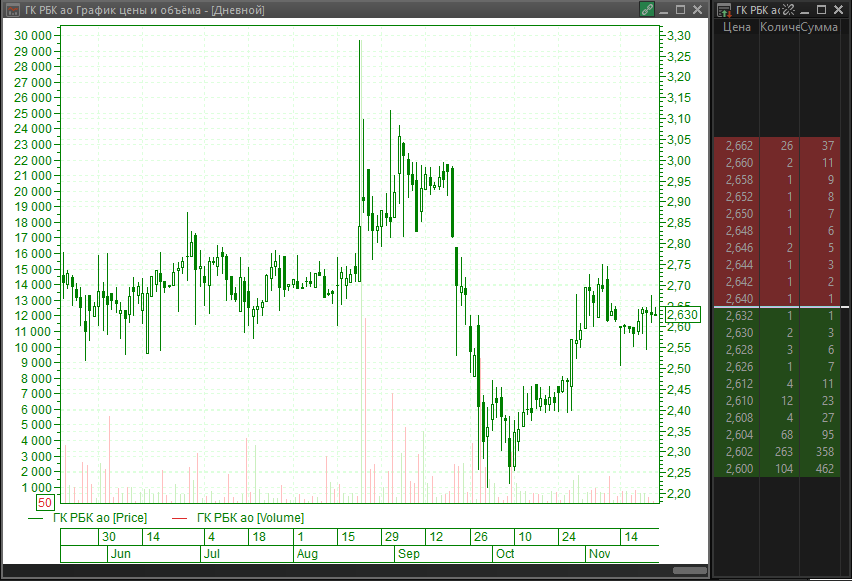
Task: Click the Цена column header
Action: [736, 27]
